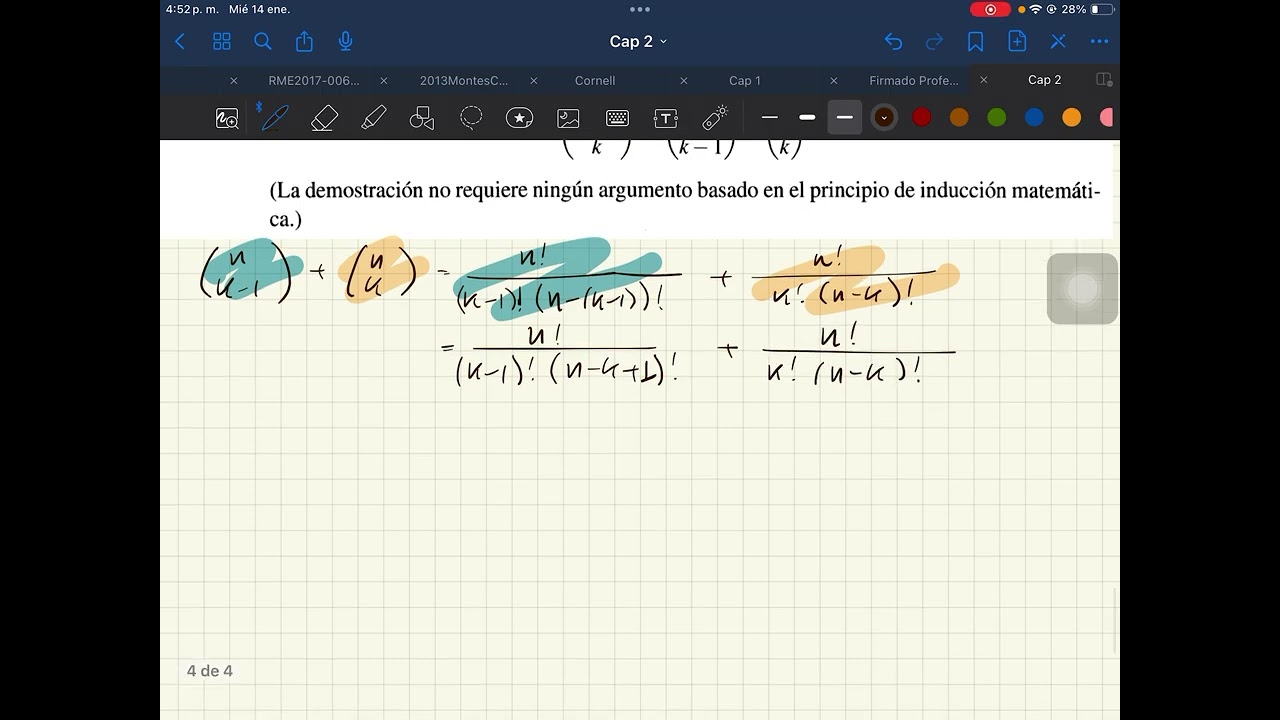Select the Image insert tool
1280x720 pixels.
coord(568,118)
